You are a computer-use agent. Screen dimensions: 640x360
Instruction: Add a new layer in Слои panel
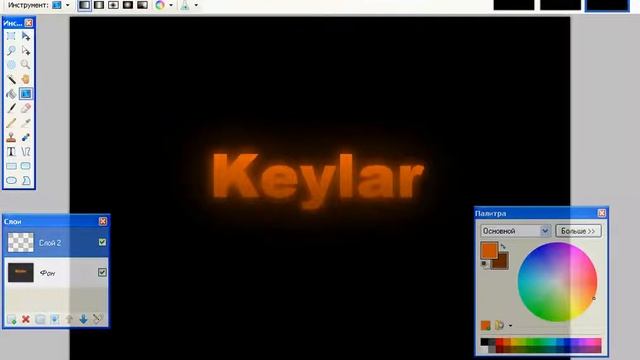pyautogui.click(x=11, y=319)
